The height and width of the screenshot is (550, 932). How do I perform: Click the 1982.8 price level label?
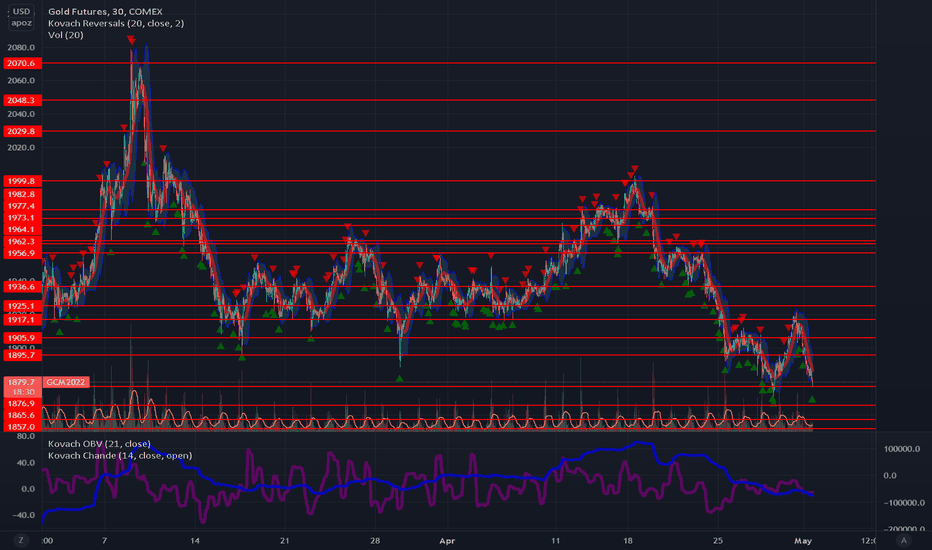21,194
